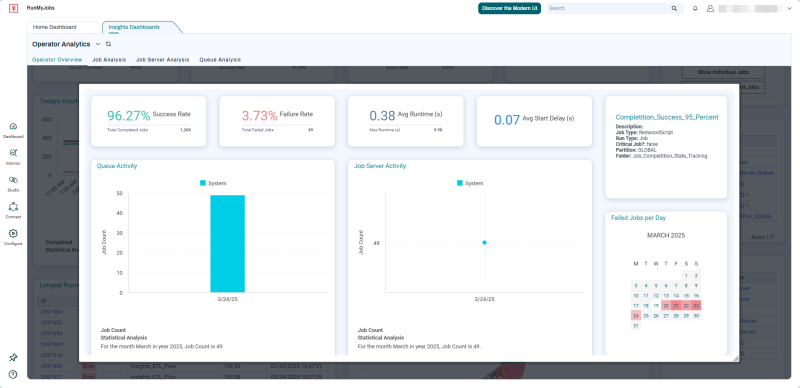Open job ID 2397516 link
800x388 pixels.
pyautogui.click(x=51, y=355)
